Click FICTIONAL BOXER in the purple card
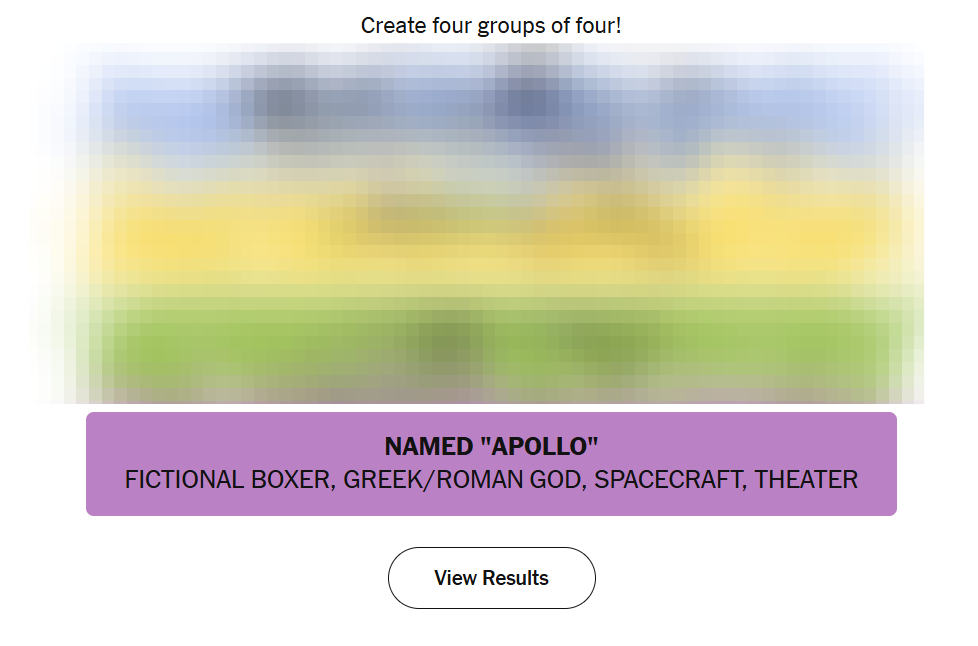Screen dimensions: 978x646 coord(228,480)
